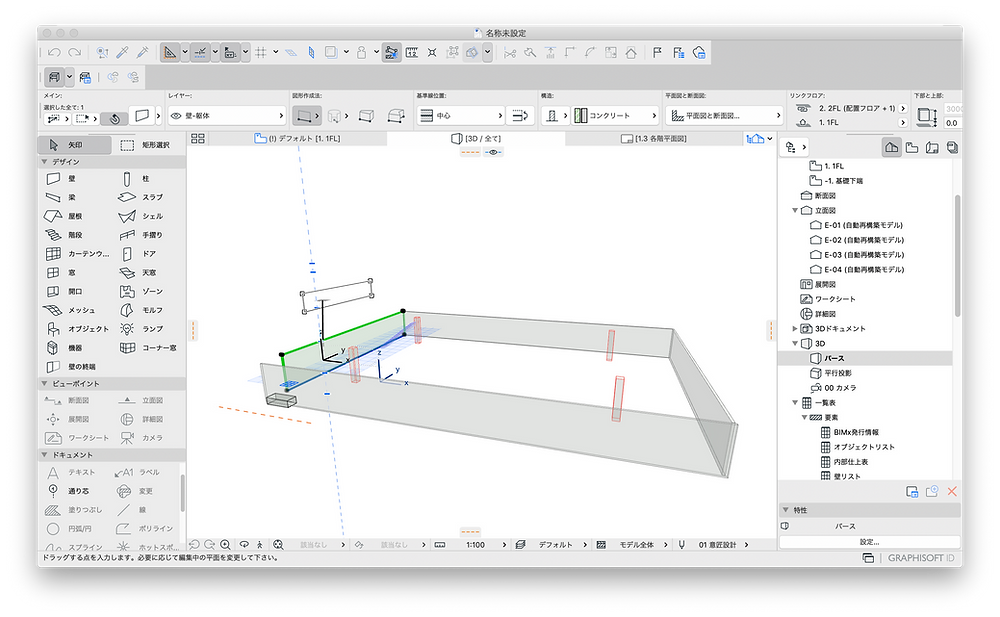
Task: Select straight wall geometry method
Action: pyautogui.click(x=305, y=116)
